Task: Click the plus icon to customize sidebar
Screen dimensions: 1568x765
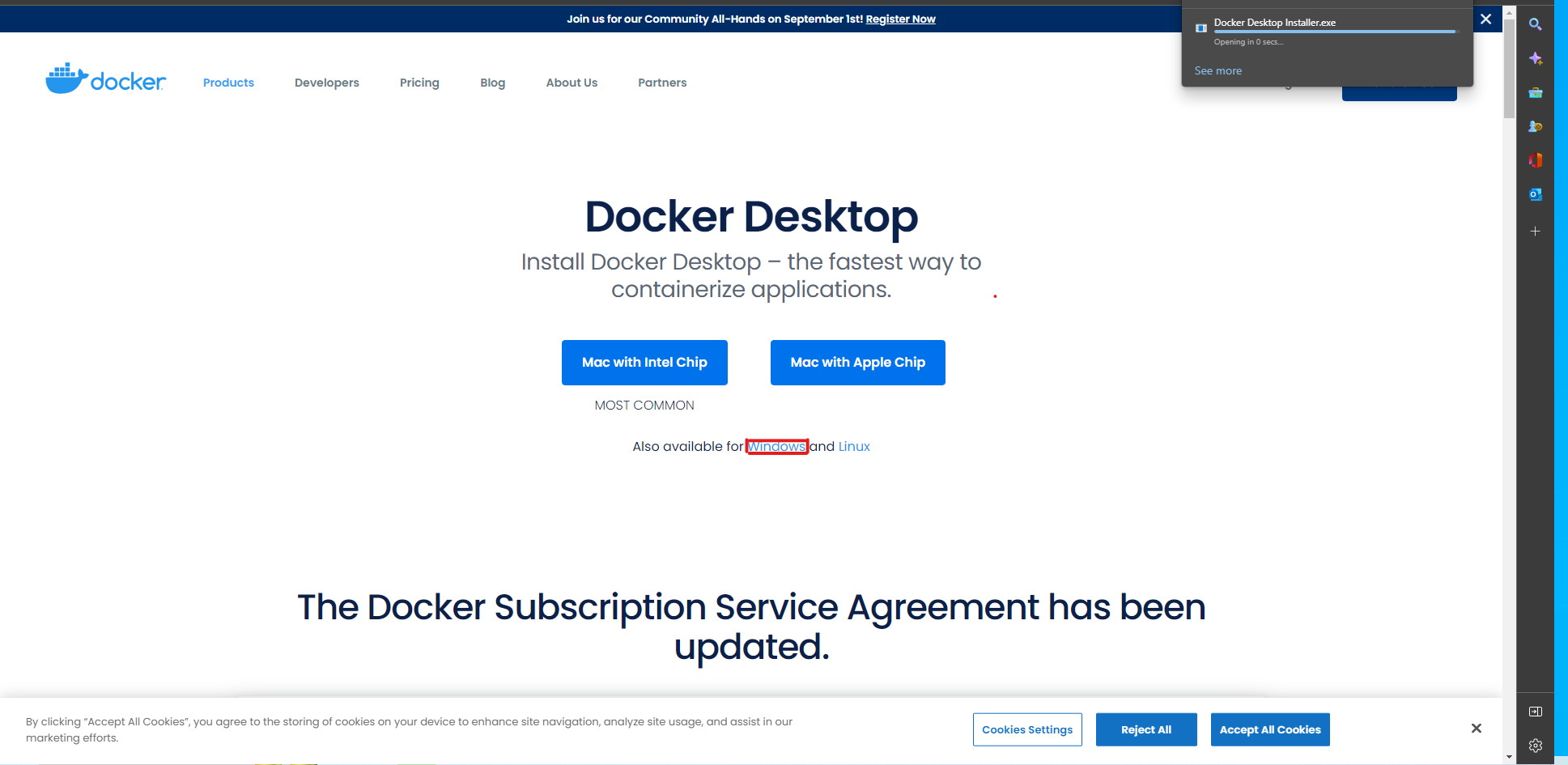Action: [1535, 232]
